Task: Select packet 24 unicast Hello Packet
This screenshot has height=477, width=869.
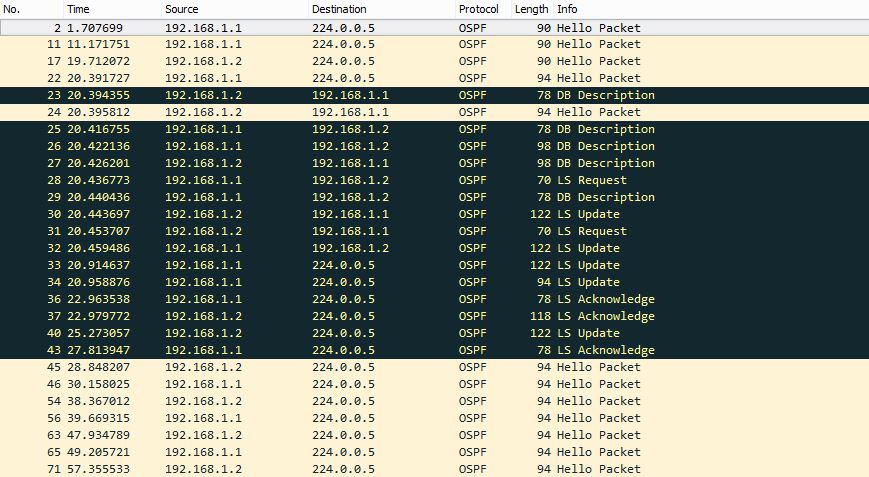Action: pyautogui.click(x=434, y=112)
